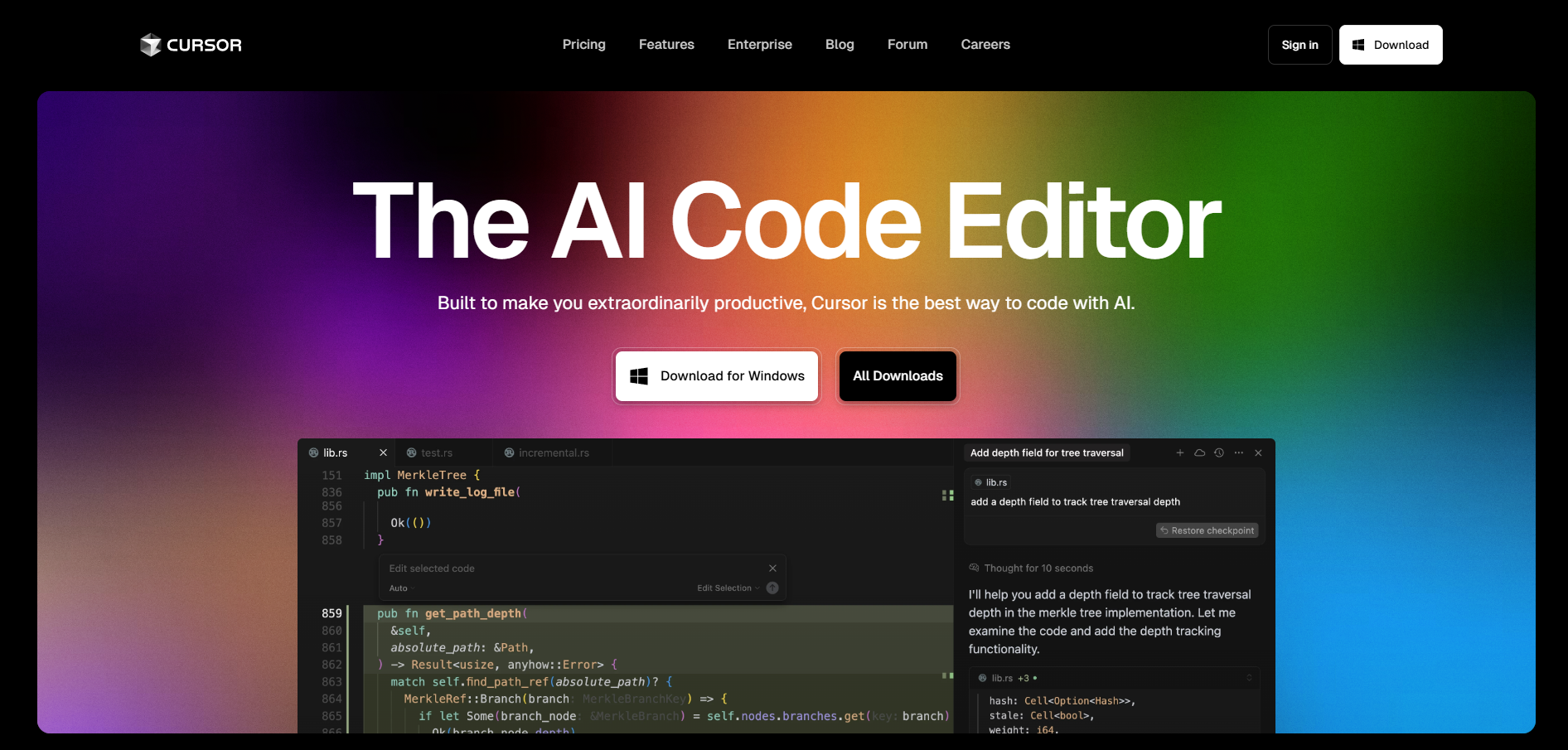1568x750 pixels.
Task: Click the absolute_path: &Path line
Action: [462, 647]
